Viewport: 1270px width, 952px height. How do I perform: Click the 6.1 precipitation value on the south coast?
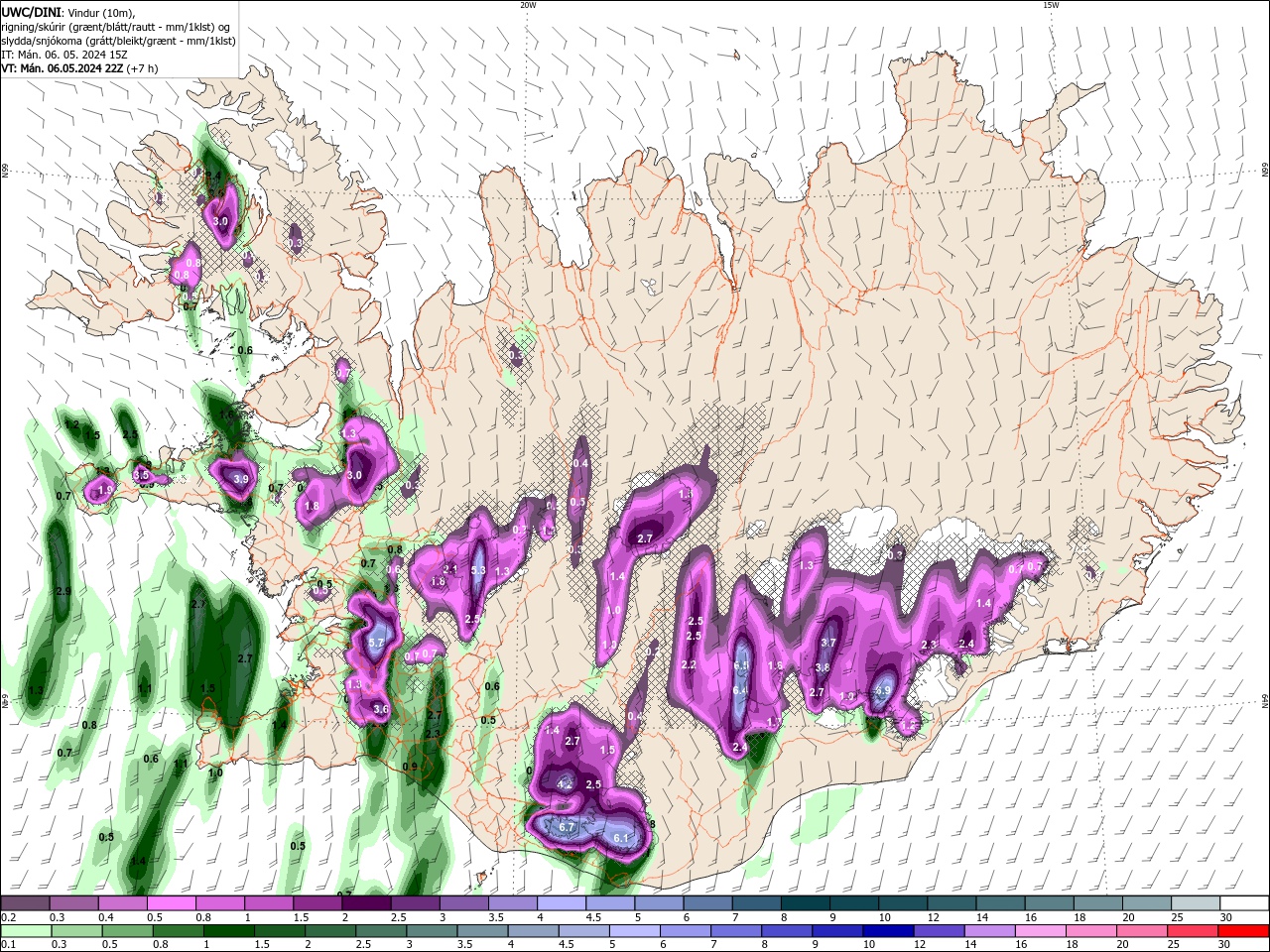pos(622,838)
